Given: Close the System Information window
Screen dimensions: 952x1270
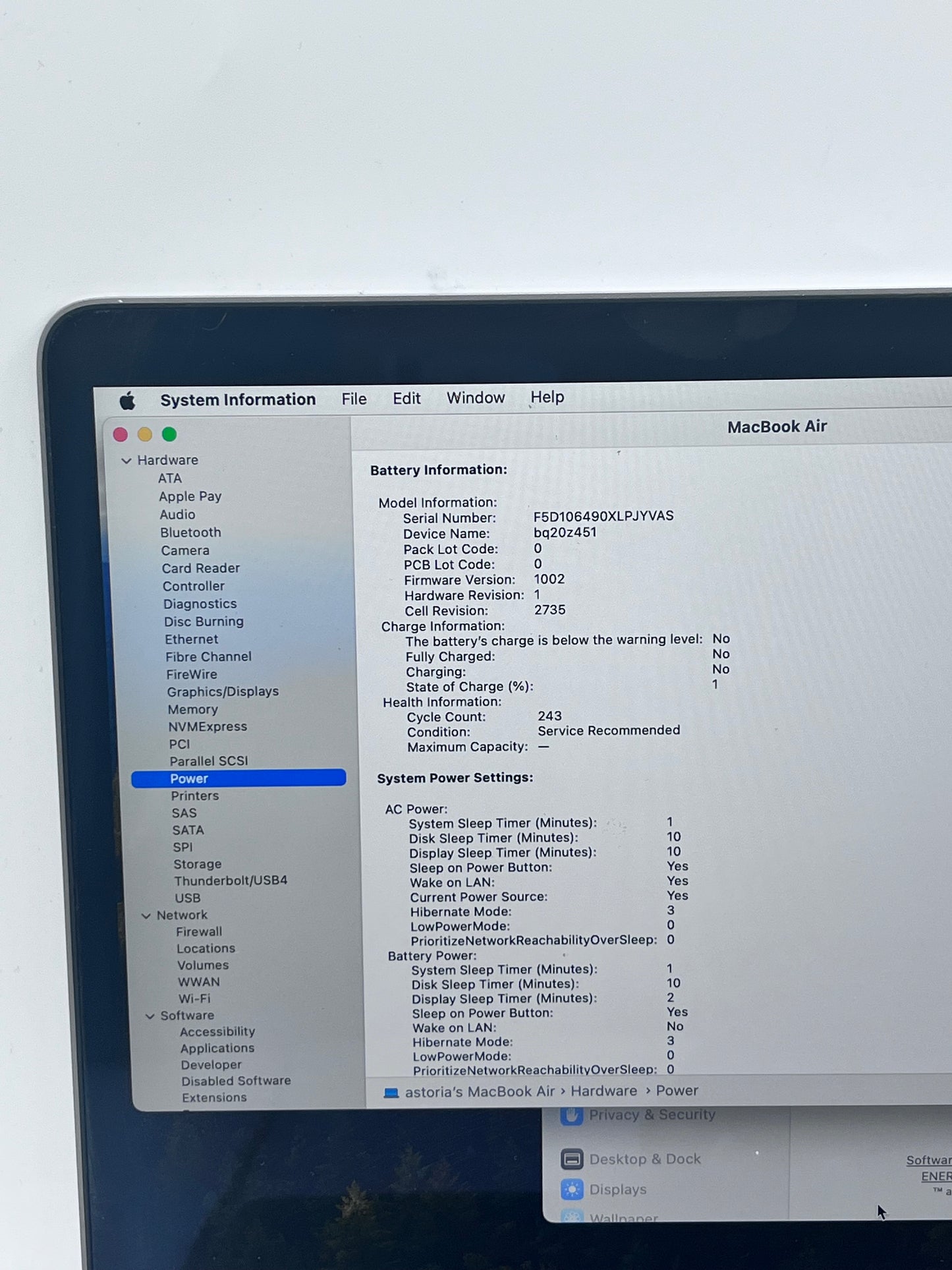Looking at the screenshot, I should point(121,434).
